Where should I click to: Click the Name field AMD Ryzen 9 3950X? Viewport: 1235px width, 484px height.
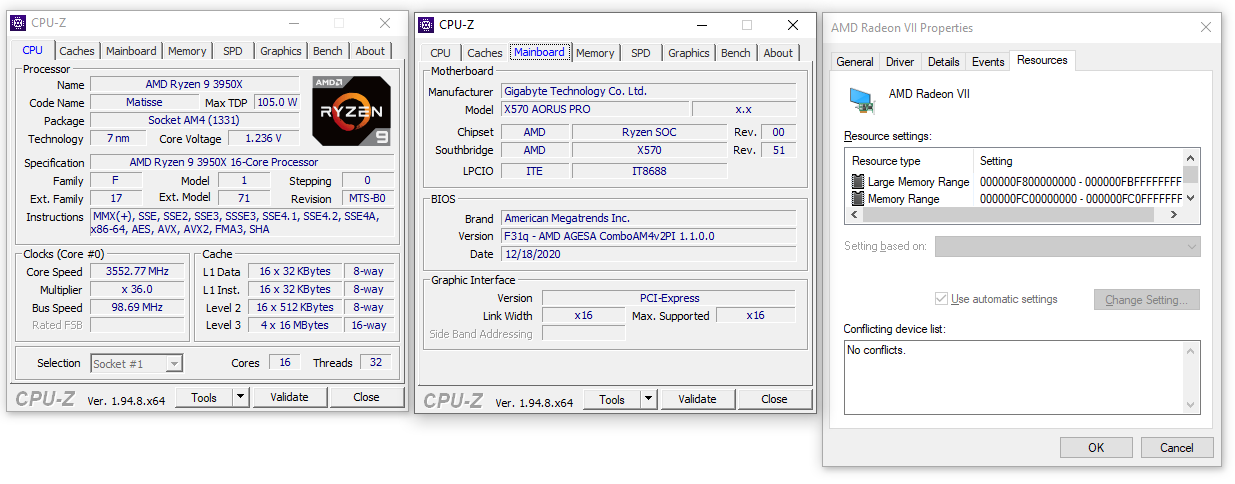coord(194,85)
